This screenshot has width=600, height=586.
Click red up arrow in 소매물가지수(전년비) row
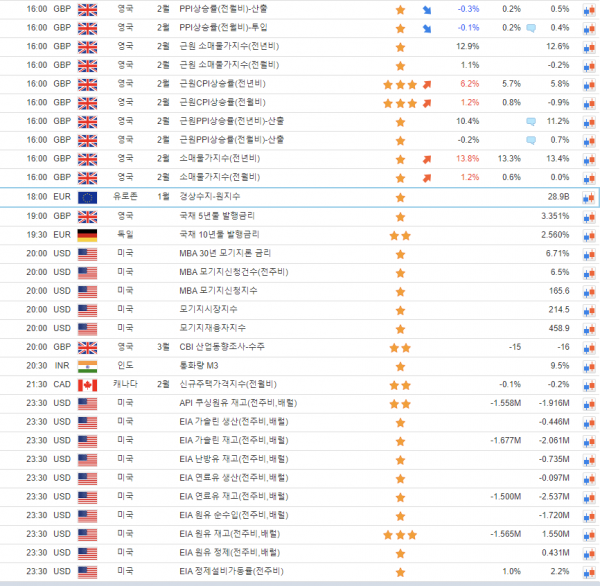coord(427,159)
